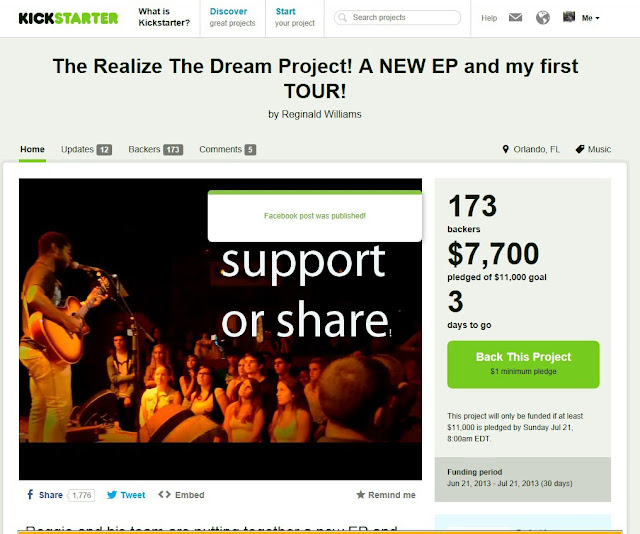Switch to the Backers tab
This screenshot has height=534, width=640.
tap(156, 149)
